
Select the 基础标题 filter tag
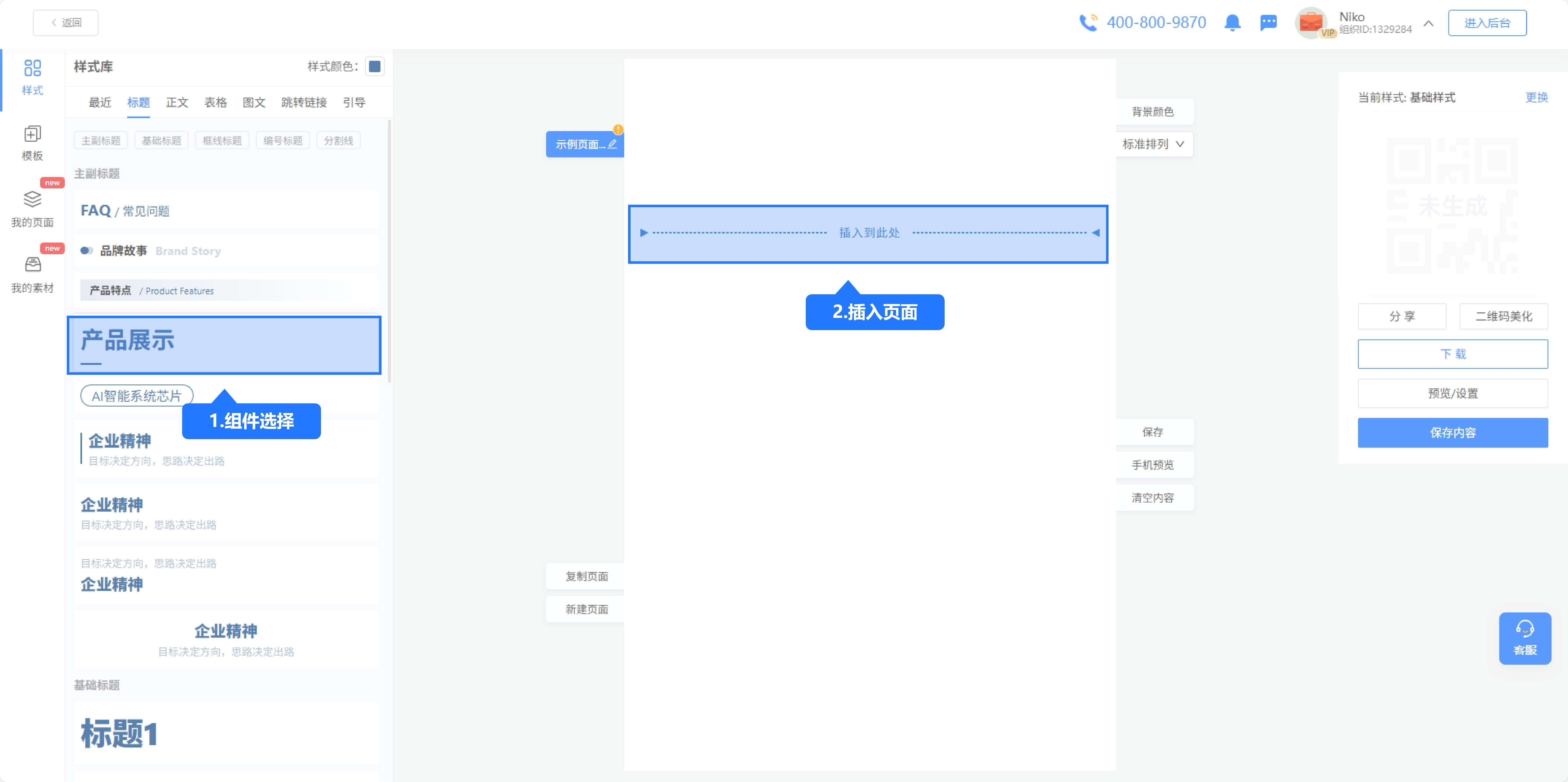tap(161, 141)
